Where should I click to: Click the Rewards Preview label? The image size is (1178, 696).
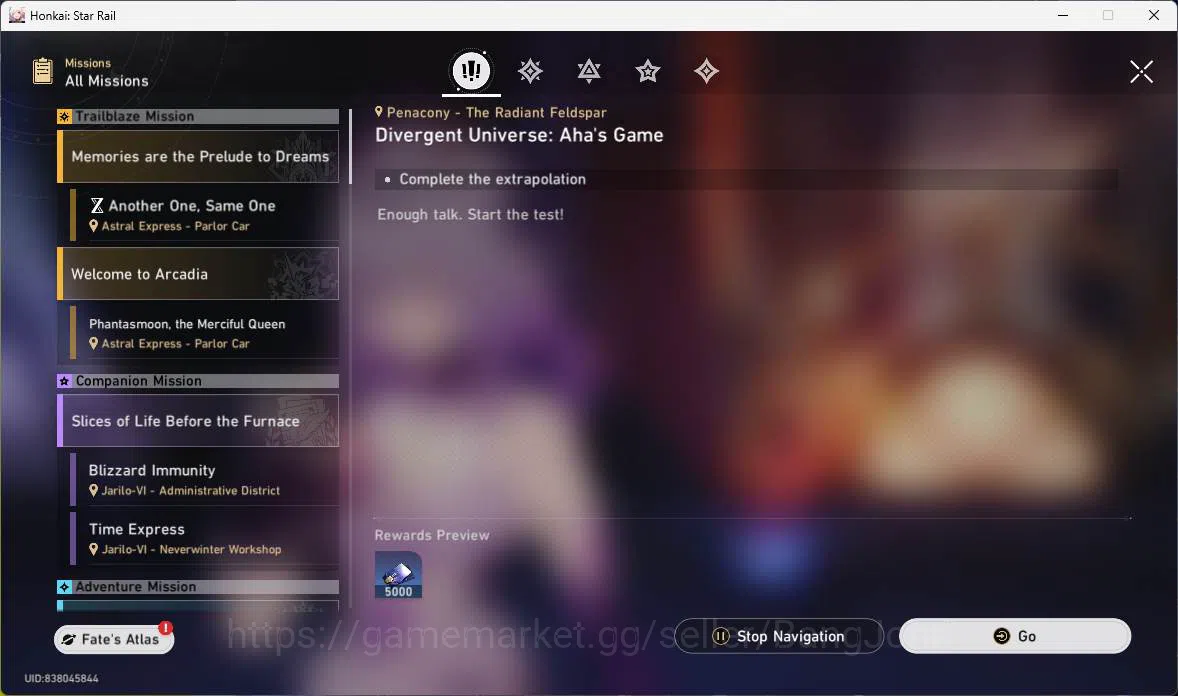(432, 535)
